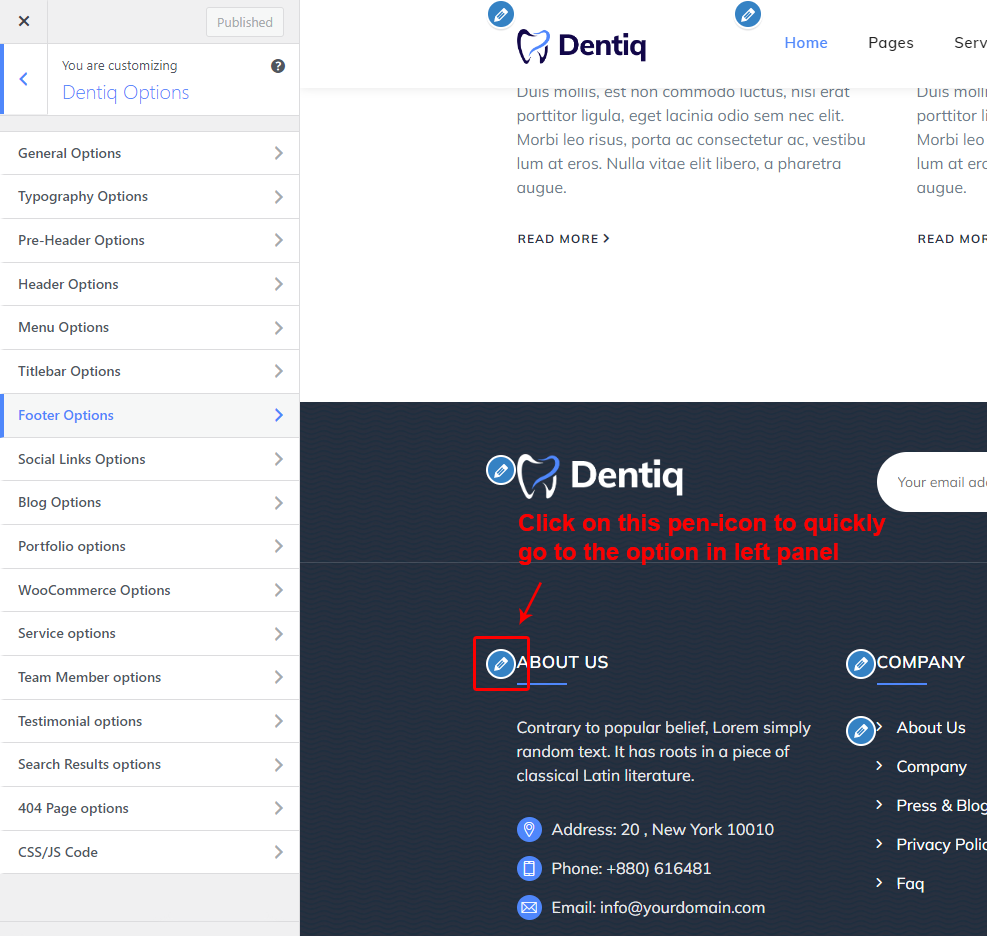Go back using the left chevron arrow
The height and width of the screenshot is (936, 987).
point(24,79)
